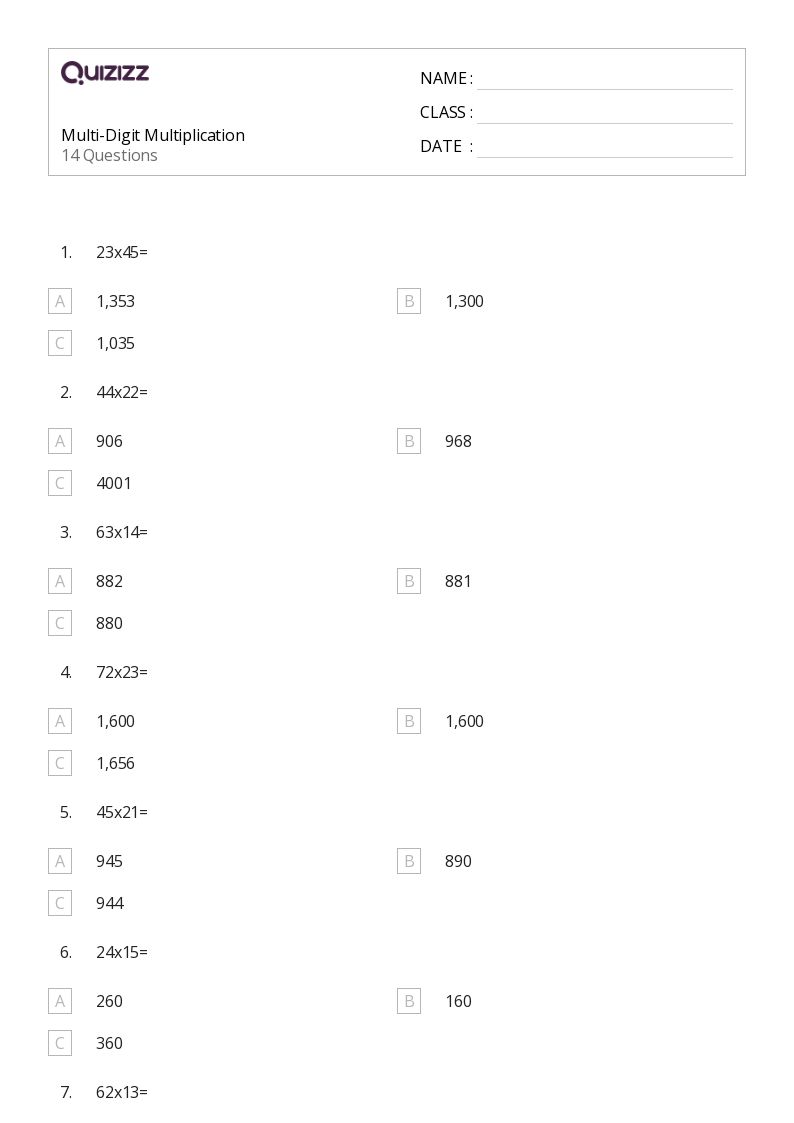Click the NAME input line
The width and height of the screenshot is (794, 1123).
[604, 79]
